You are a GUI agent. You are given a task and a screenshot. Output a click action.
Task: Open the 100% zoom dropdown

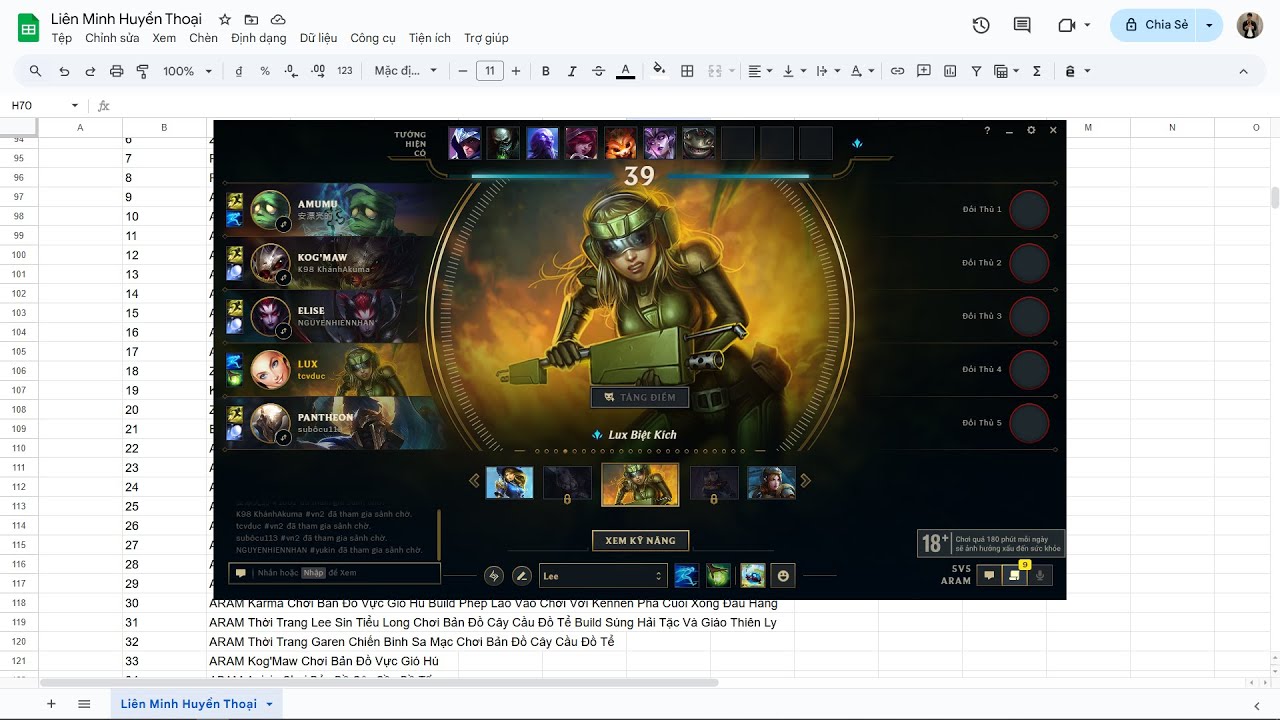click(188, 71)
